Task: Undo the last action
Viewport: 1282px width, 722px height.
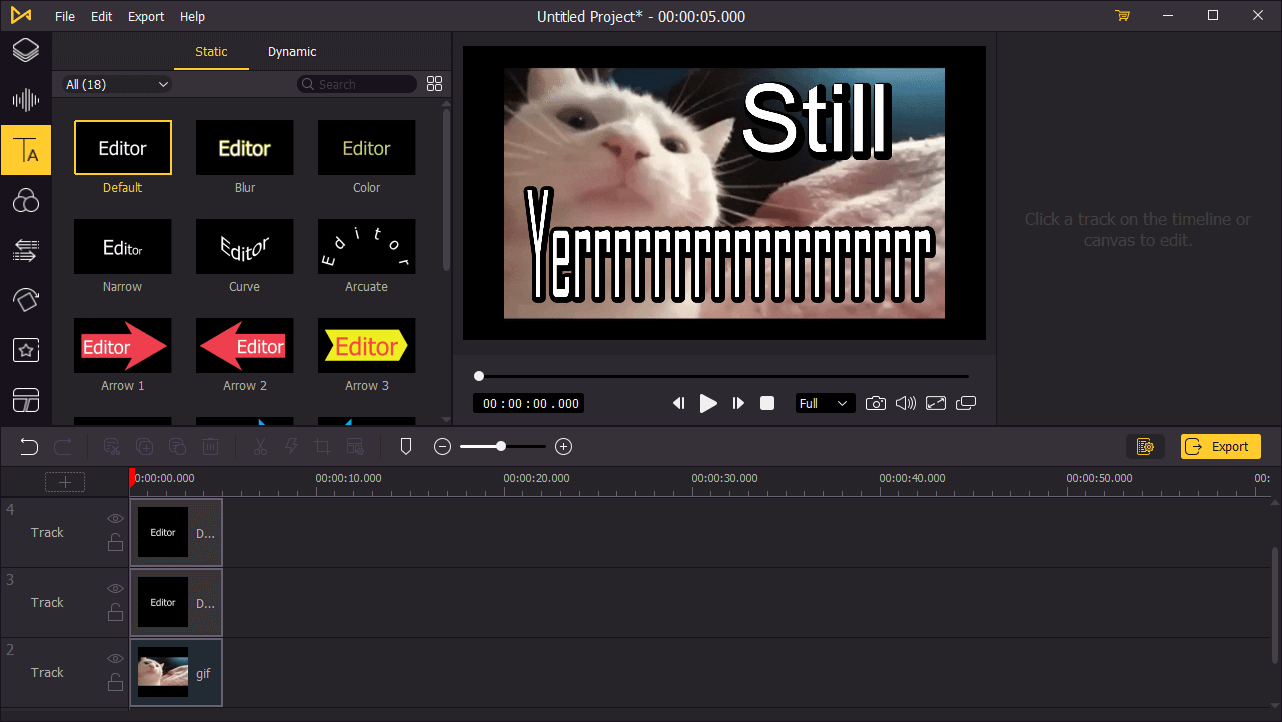Action: (x=29, y=447)
